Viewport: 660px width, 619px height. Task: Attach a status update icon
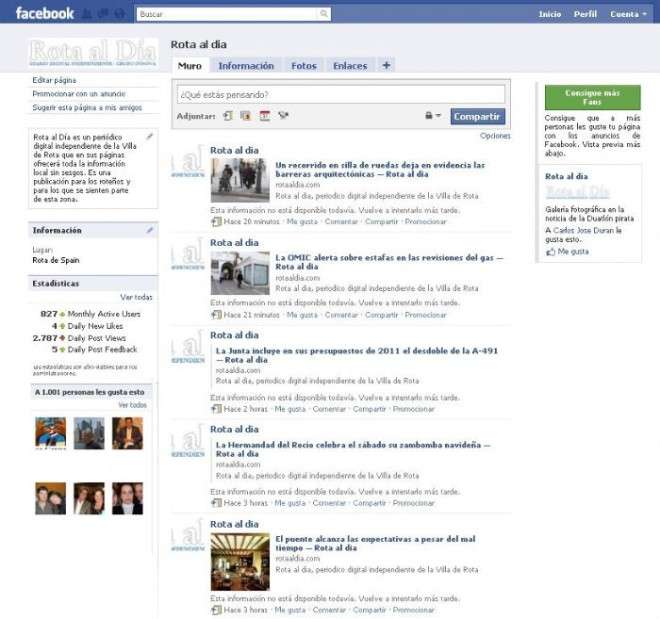click(x=228, y=116)
